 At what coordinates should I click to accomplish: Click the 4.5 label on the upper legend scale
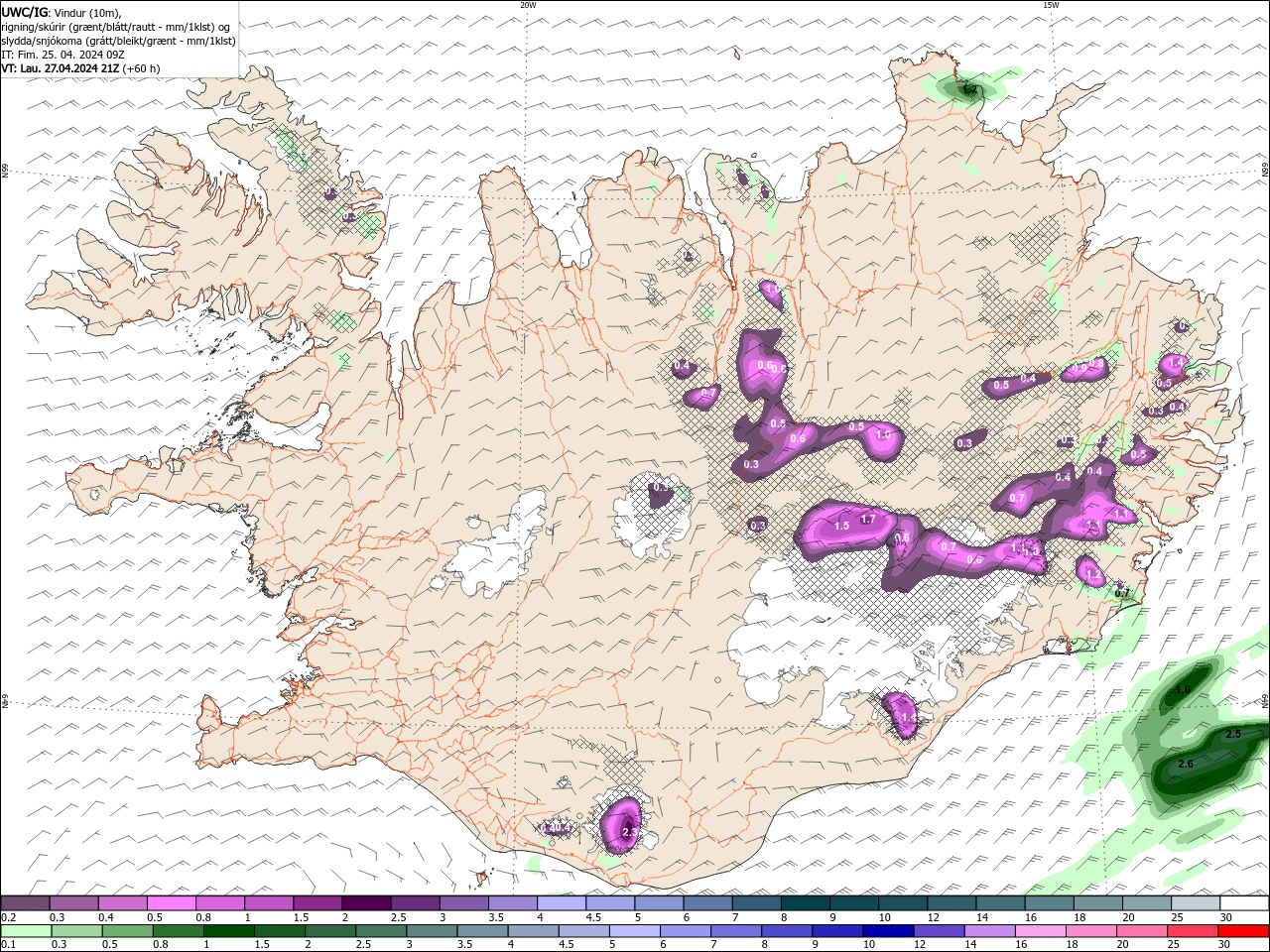pos(593,917)
